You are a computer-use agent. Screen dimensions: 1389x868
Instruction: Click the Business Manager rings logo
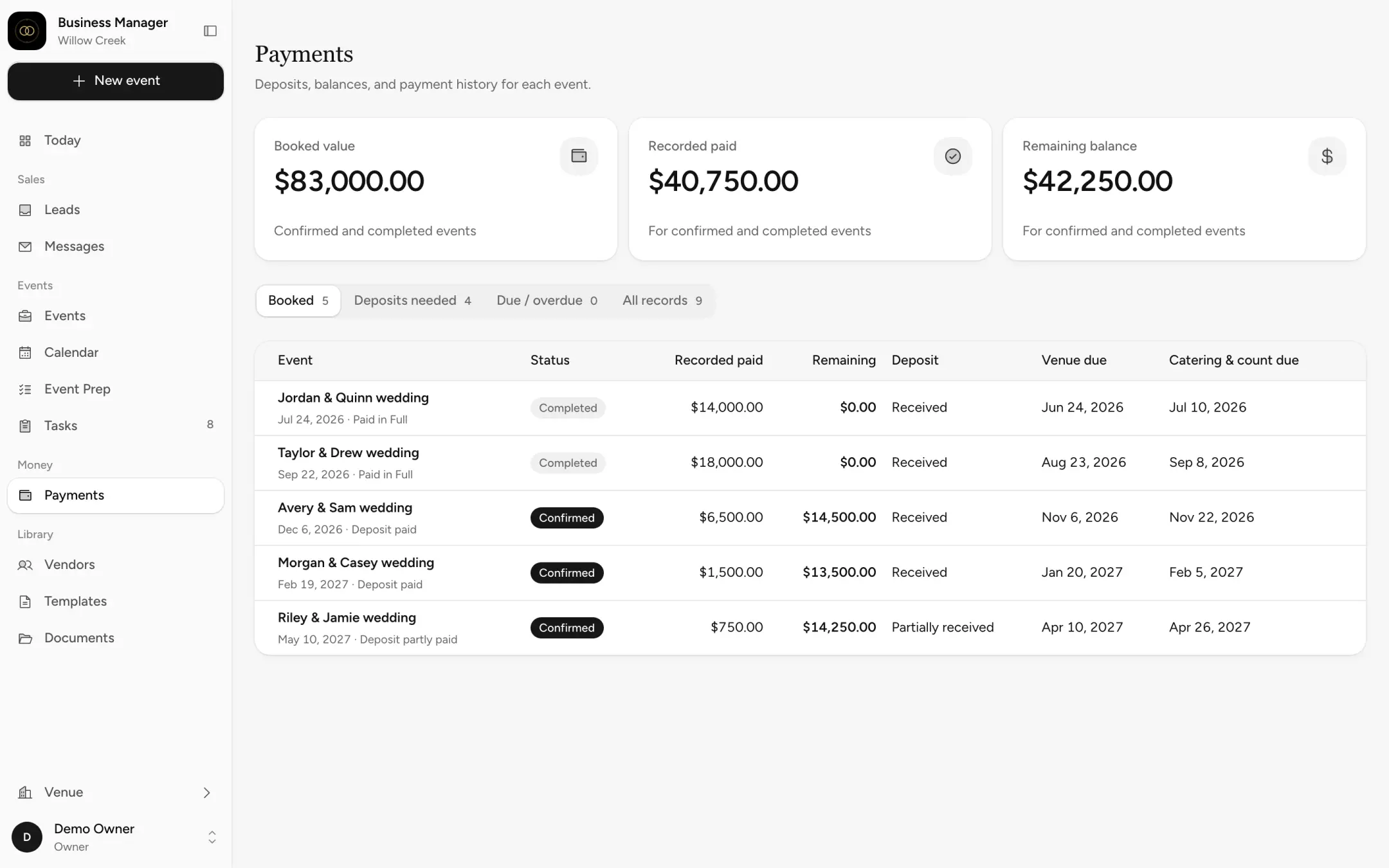point(27,31)
